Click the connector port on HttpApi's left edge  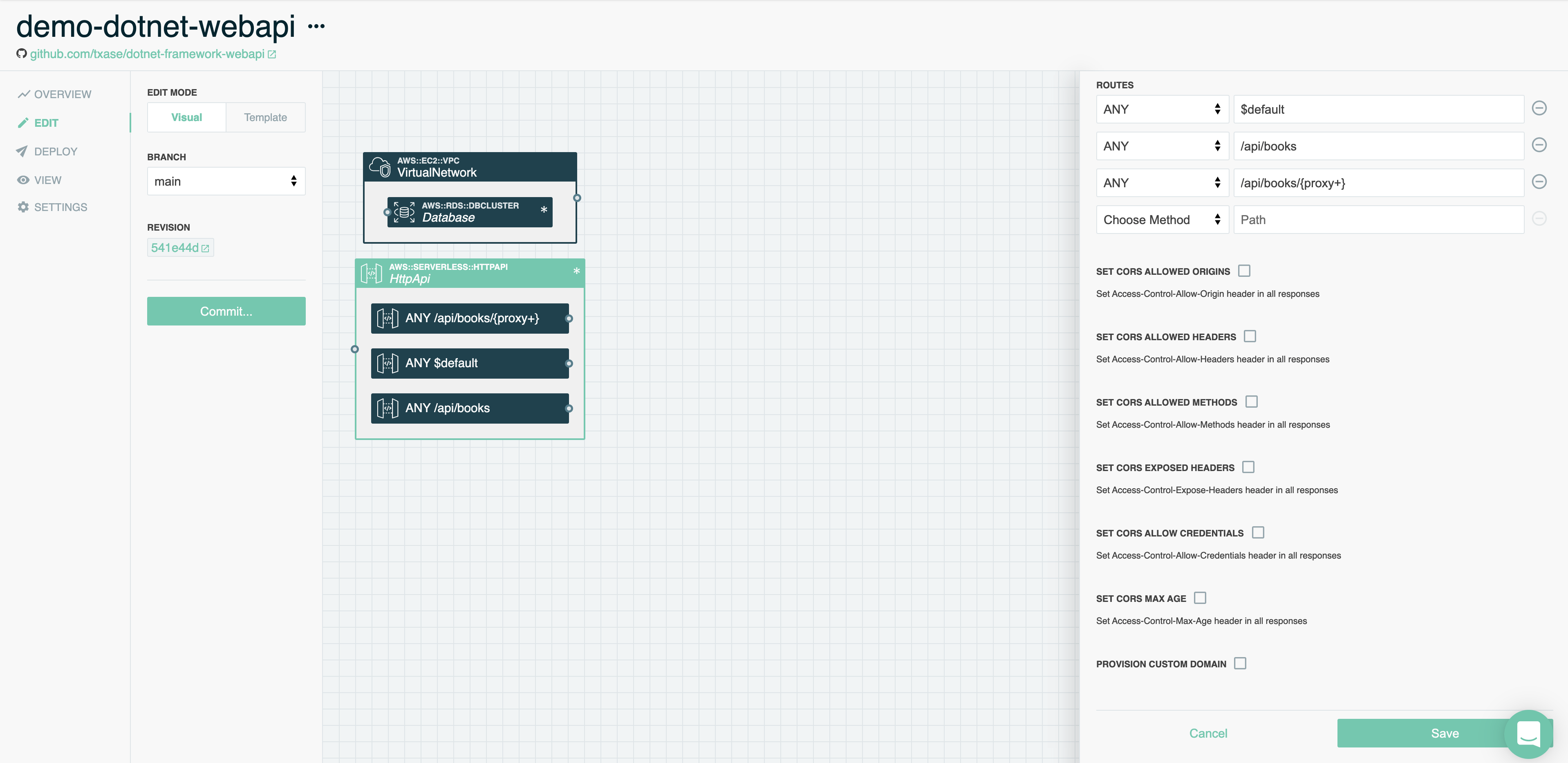(x=355, y=350)
